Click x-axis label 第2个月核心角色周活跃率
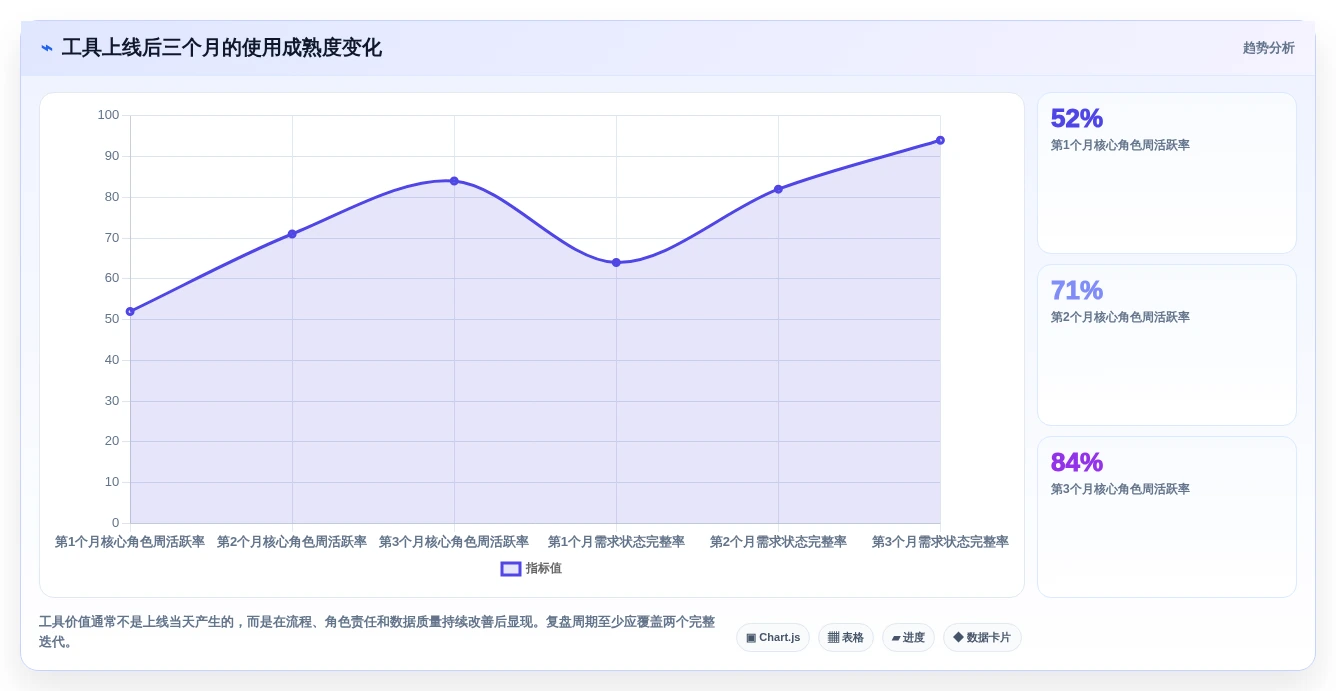The width and height of the screenshot is (1336, 691). coord(292,542)
